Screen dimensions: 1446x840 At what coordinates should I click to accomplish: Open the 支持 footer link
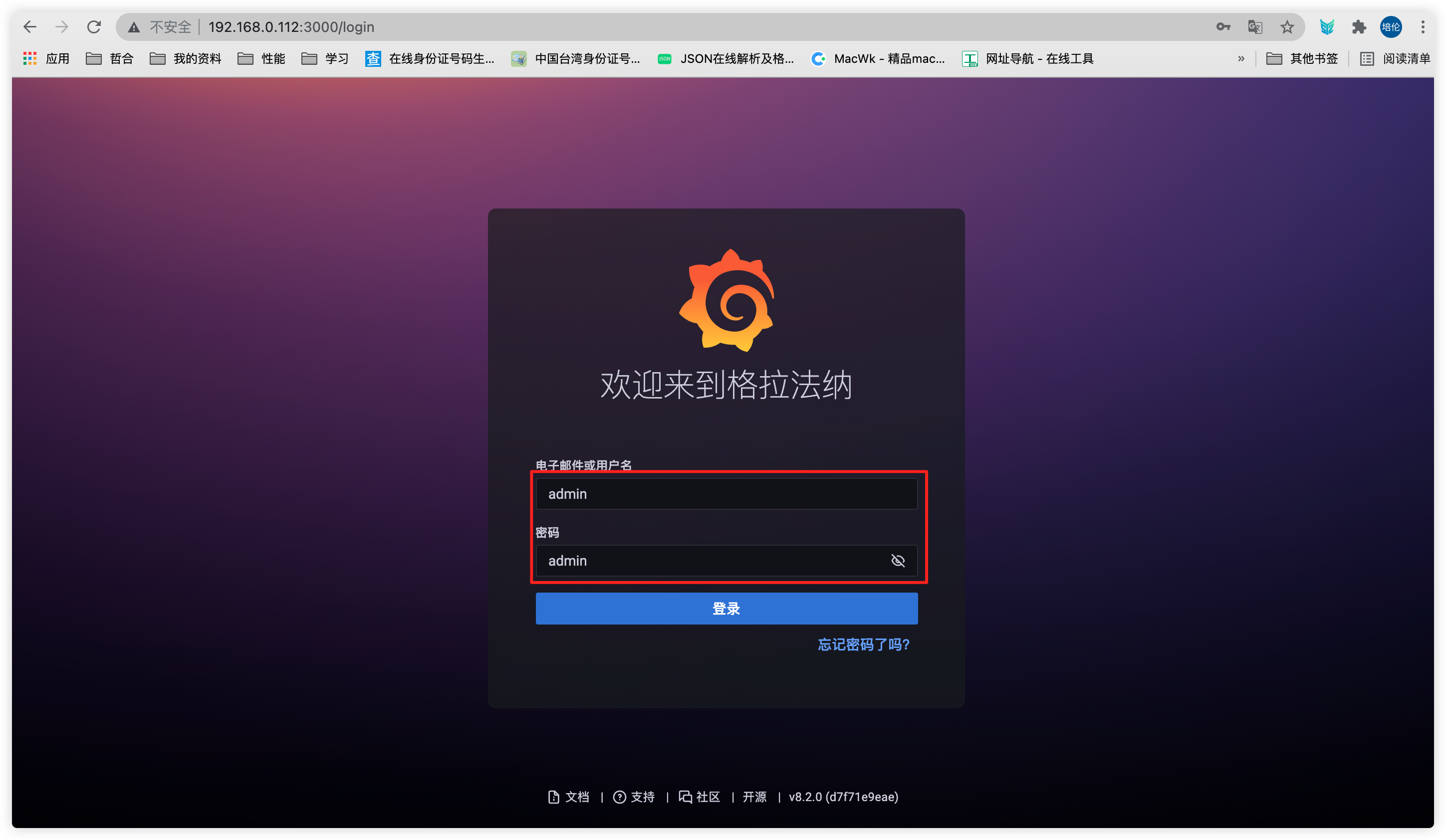pyautogui.click(x=634, y=797)
